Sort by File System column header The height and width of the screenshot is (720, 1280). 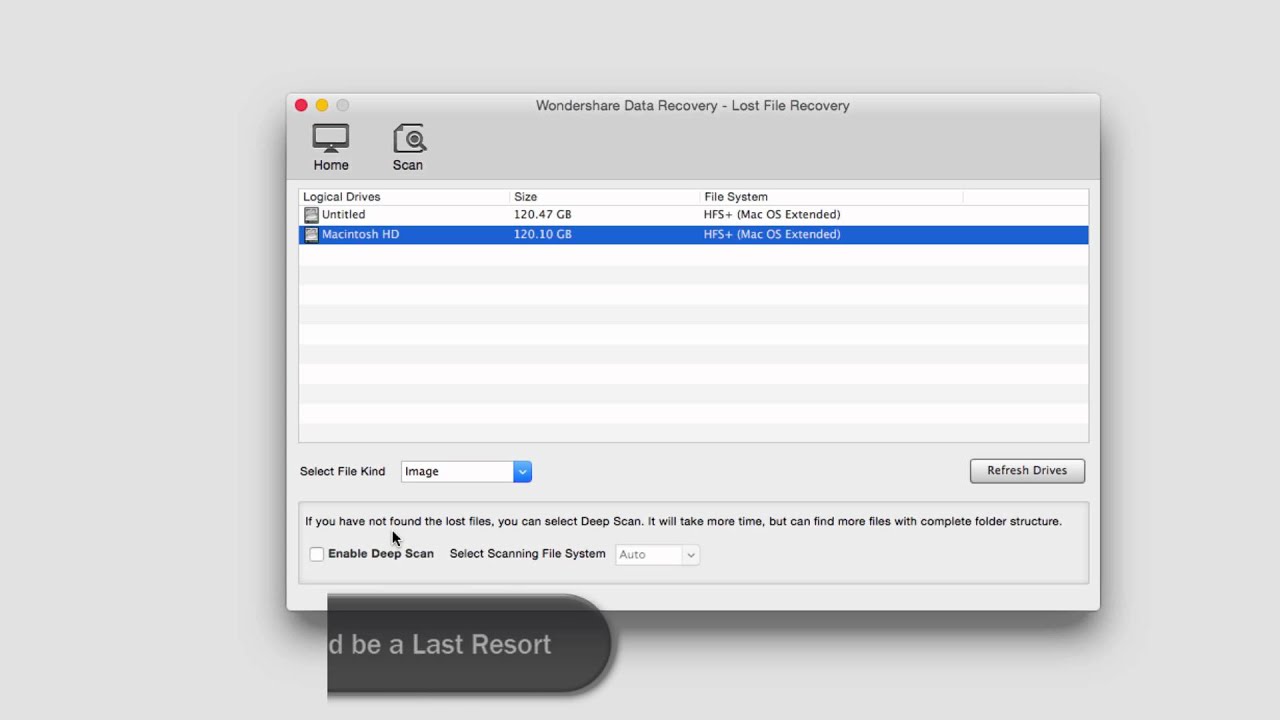tap(831, 197)
